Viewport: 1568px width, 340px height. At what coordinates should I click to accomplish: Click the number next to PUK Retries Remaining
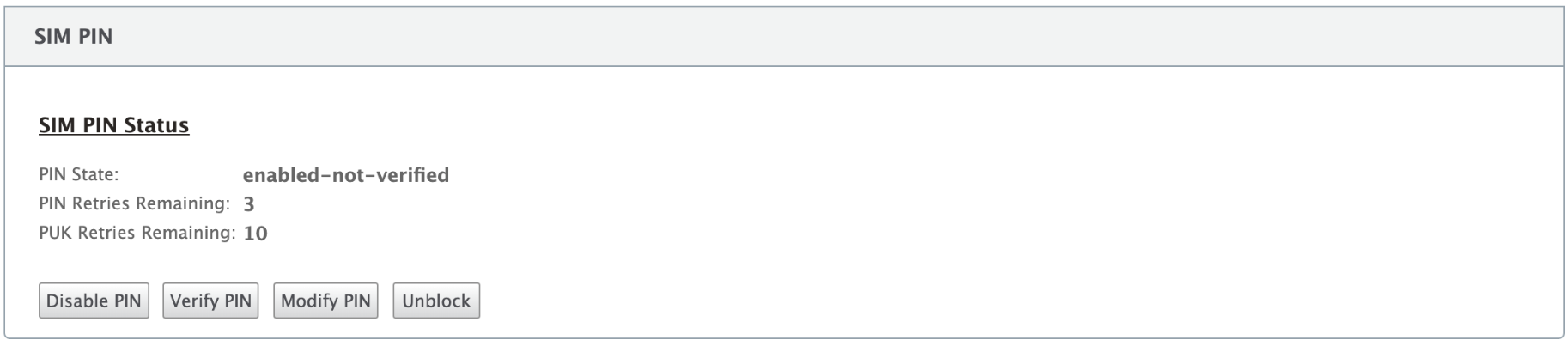point(255,234)
